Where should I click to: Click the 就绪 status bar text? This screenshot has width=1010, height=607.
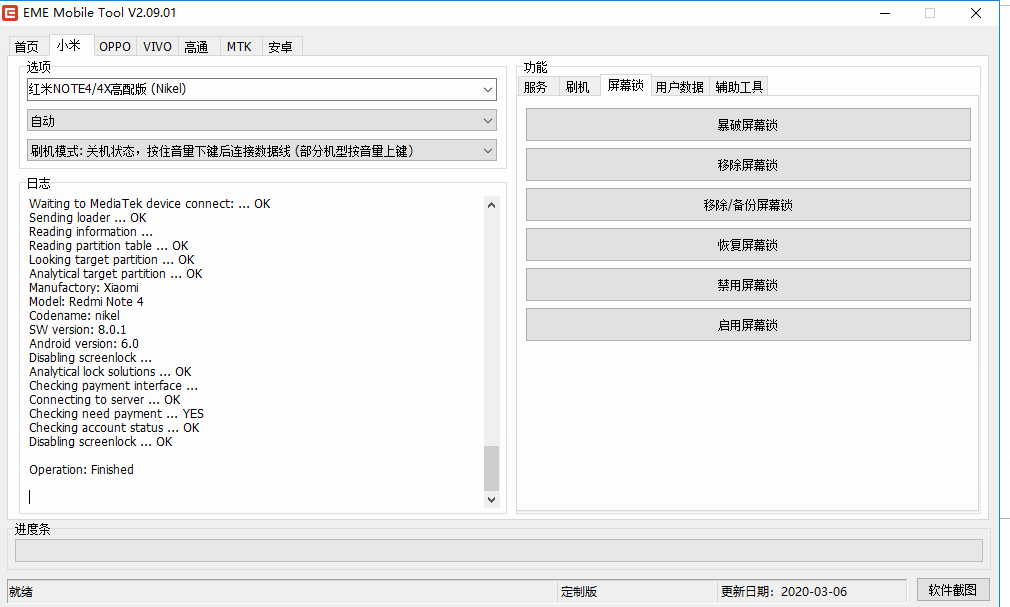tap(21, 592)
